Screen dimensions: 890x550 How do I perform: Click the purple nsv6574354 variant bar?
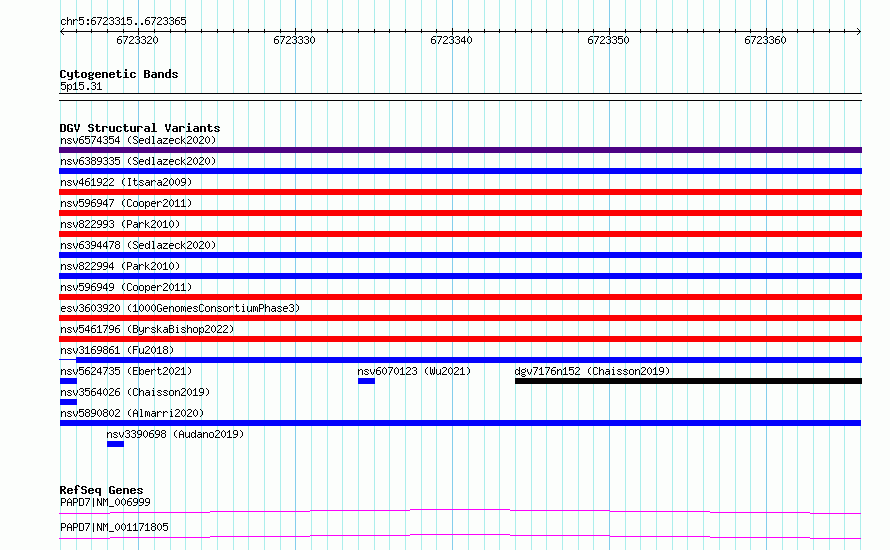click(x=460, y=150)
